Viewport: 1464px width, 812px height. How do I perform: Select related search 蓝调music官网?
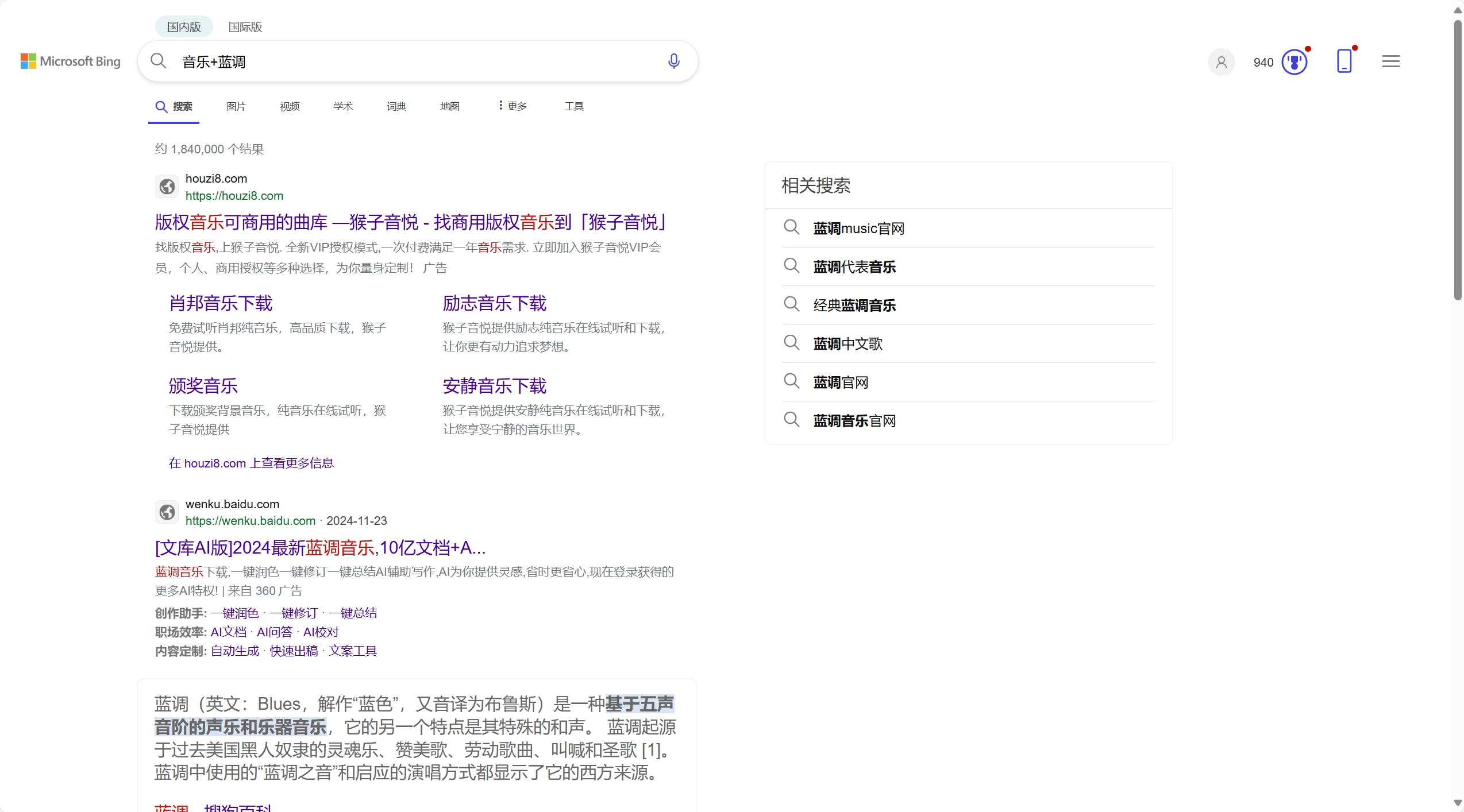point(968,228)
